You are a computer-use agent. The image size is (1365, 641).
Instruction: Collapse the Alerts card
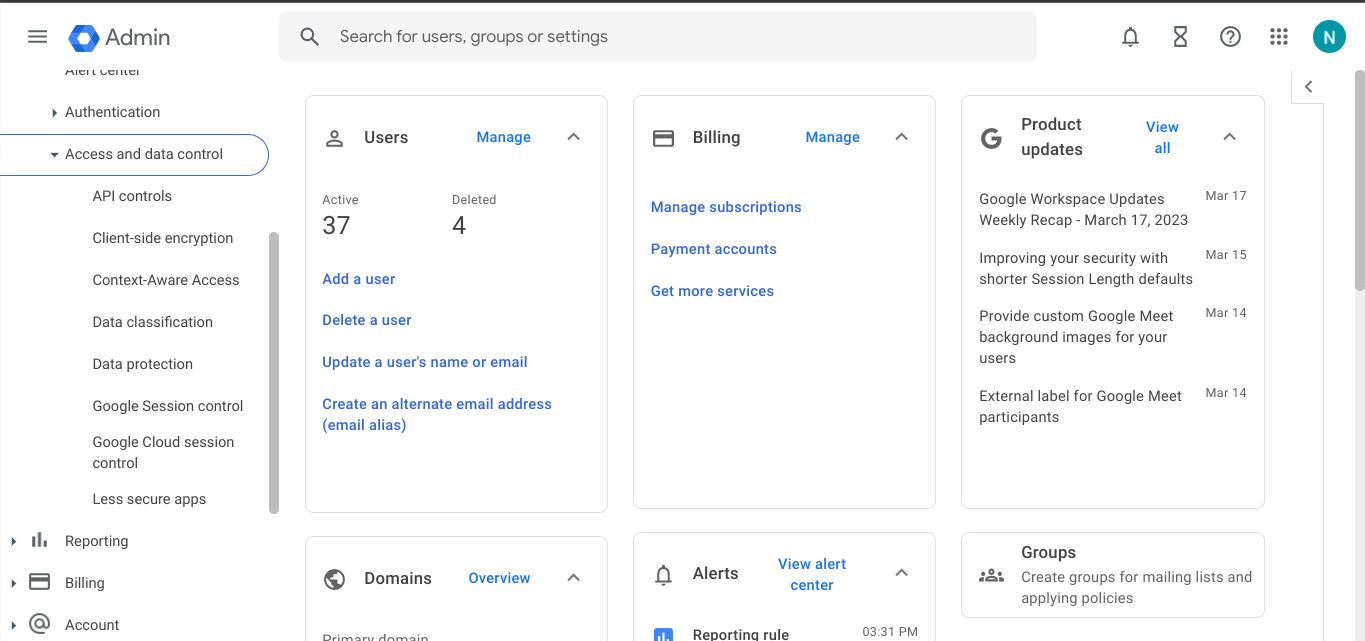click(x=902, y=573)
